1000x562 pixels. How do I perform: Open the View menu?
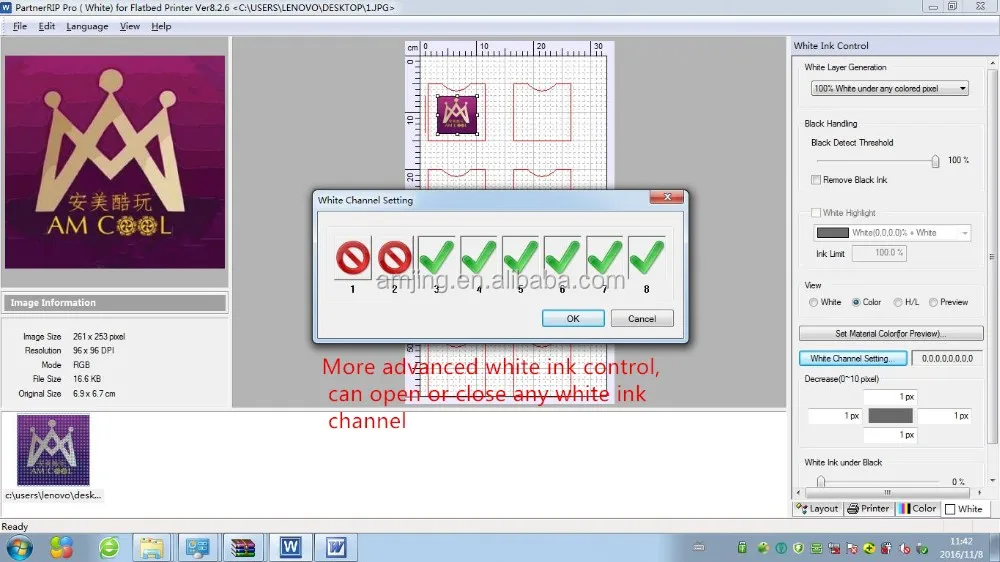(x=129, y=26)
